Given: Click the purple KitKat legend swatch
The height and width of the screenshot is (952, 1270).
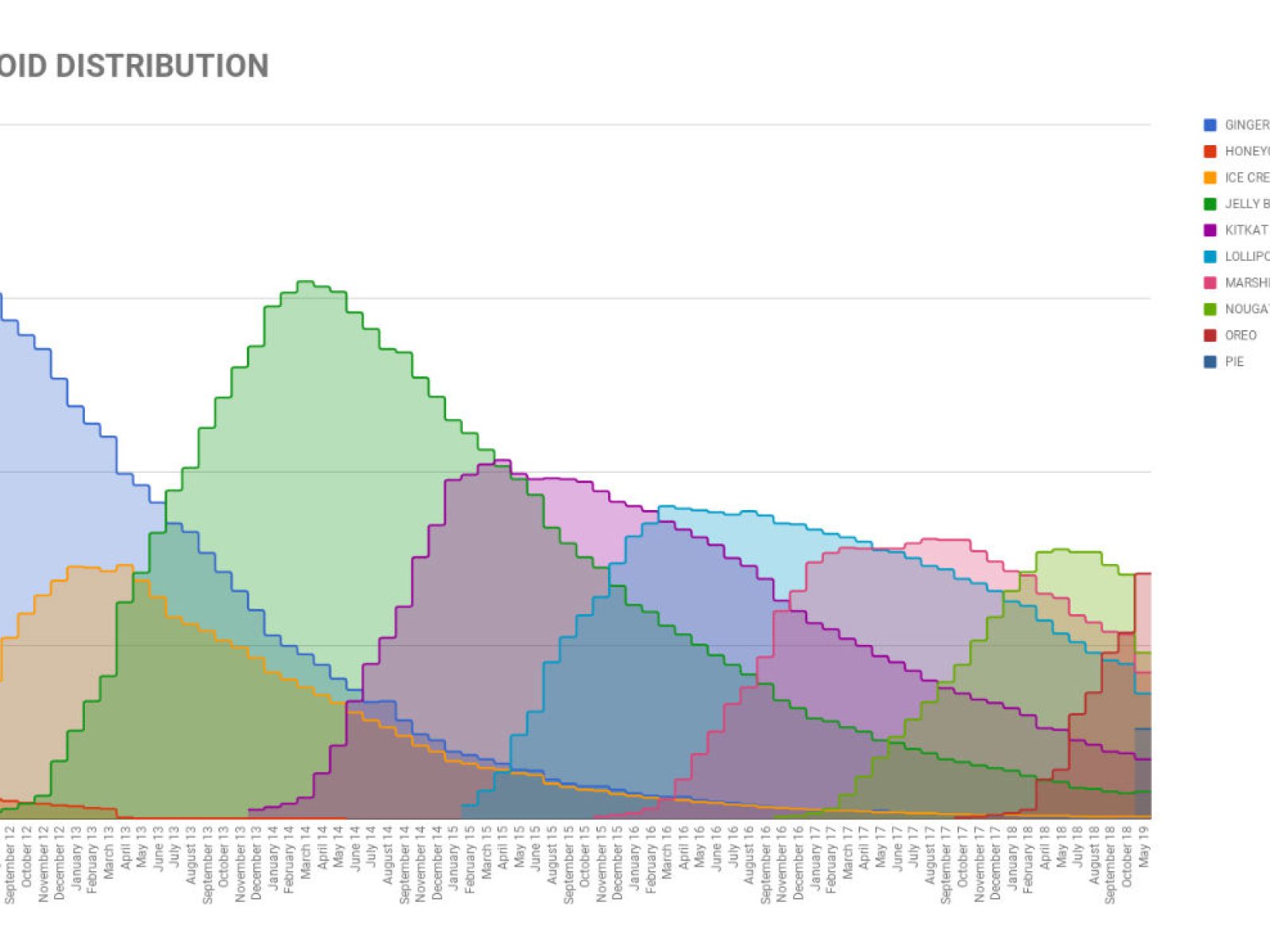Looking at the screenshot, I should (1210, 230).
